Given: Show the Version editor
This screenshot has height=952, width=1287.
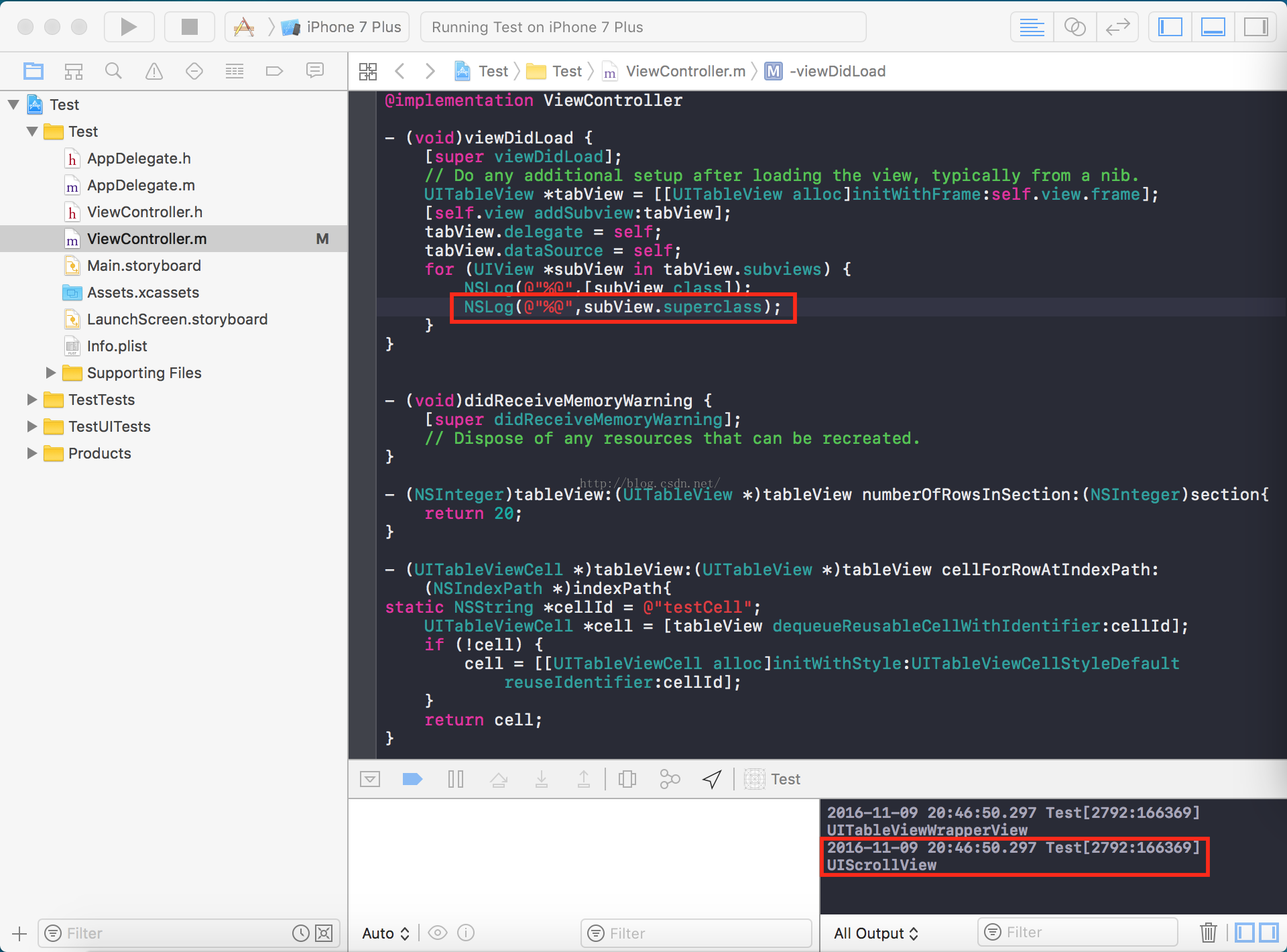Looking at the screenshot, I should click(x=1117, y=27).
